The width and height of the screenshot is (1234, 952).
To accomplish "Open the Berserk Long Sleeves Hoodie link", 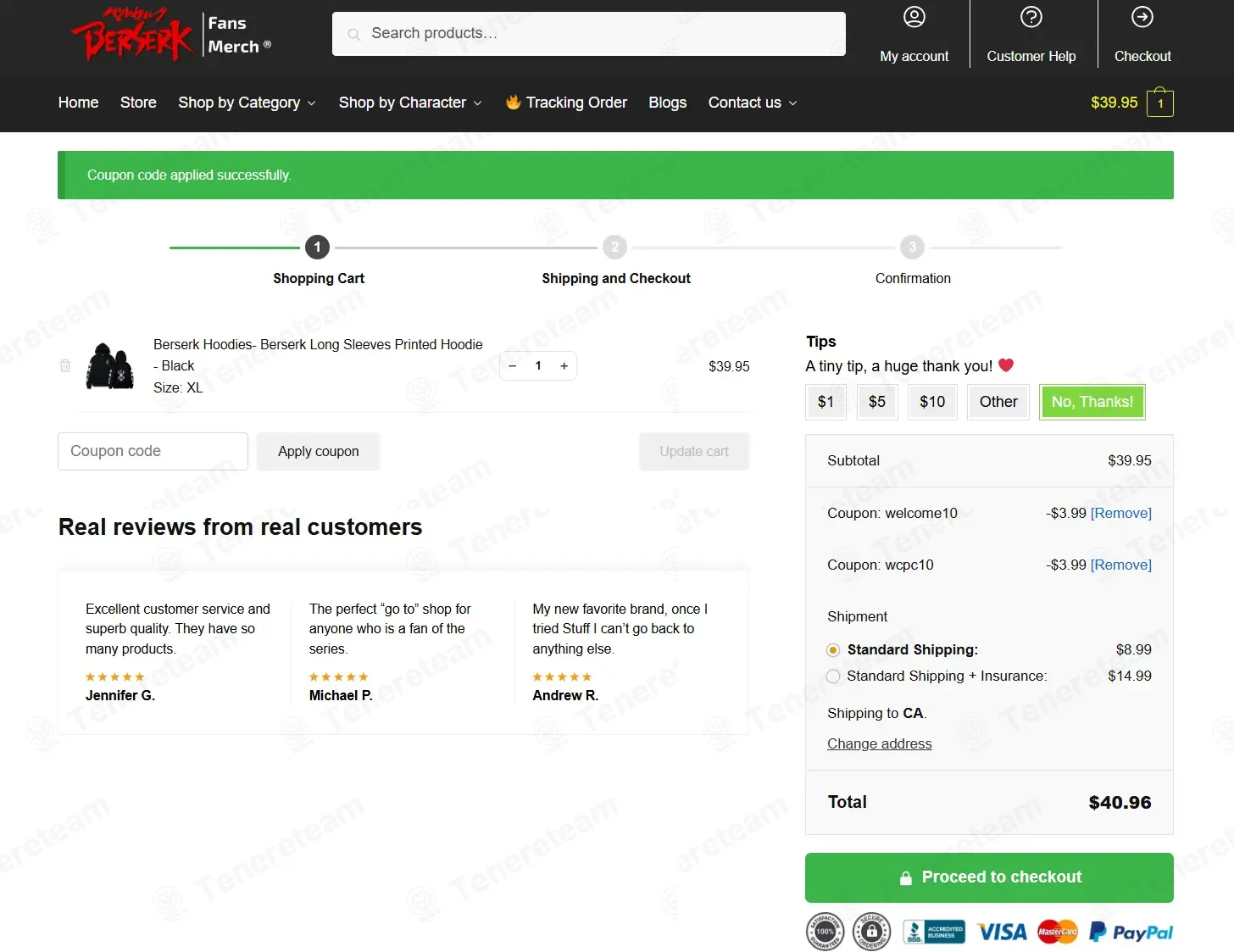I will (318, 355).
